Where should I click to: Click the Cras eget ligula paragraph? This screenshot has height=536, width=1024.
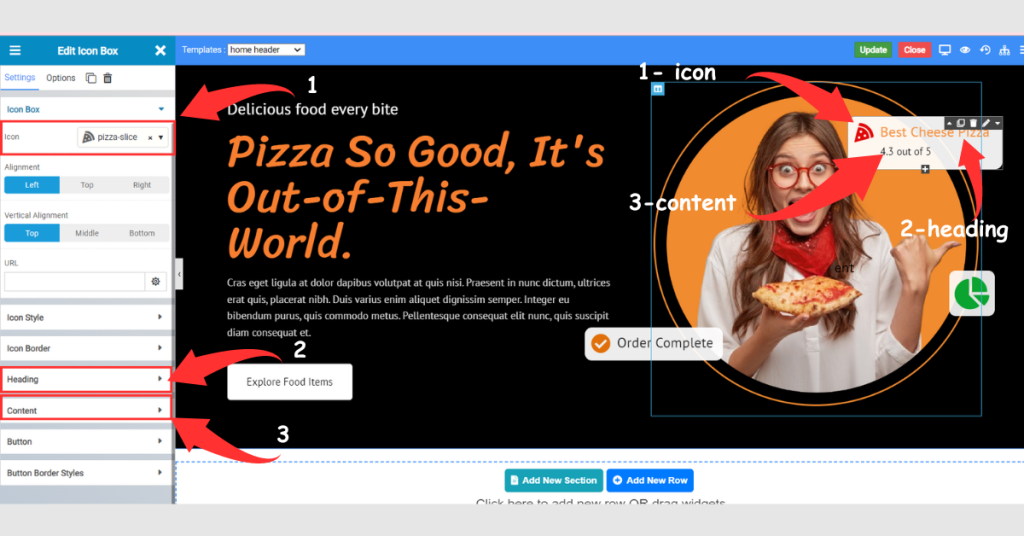click(419, 307)
